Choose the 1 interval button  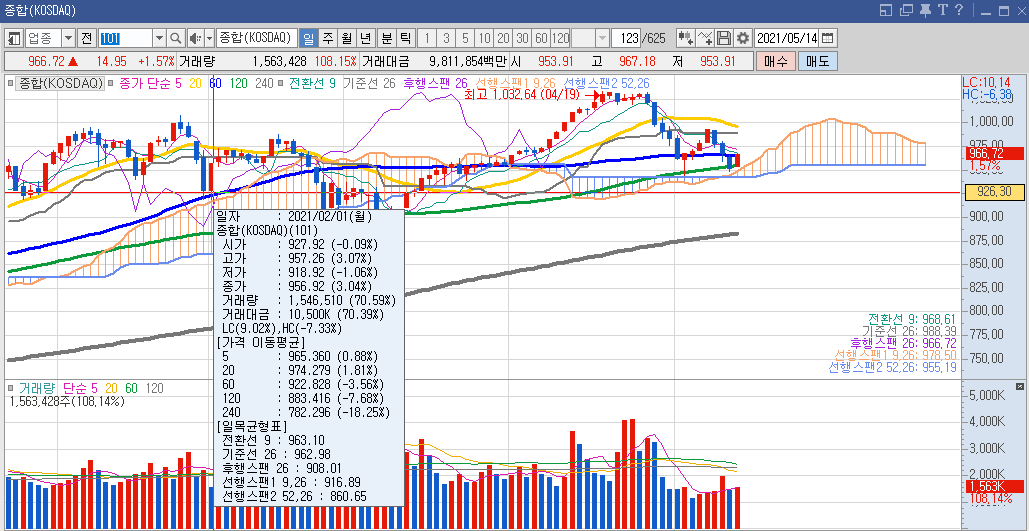427,38
